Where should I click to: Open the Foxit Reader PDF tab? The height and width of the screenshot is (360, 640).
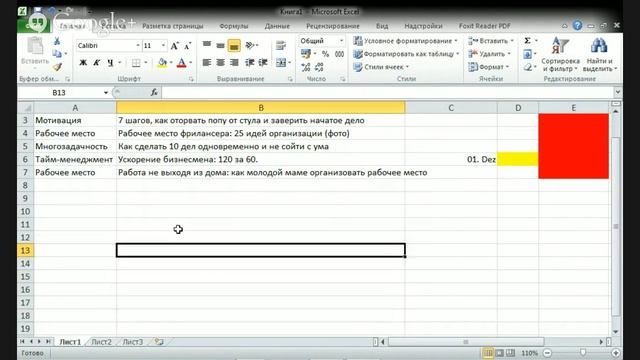(x=484, y=26)
